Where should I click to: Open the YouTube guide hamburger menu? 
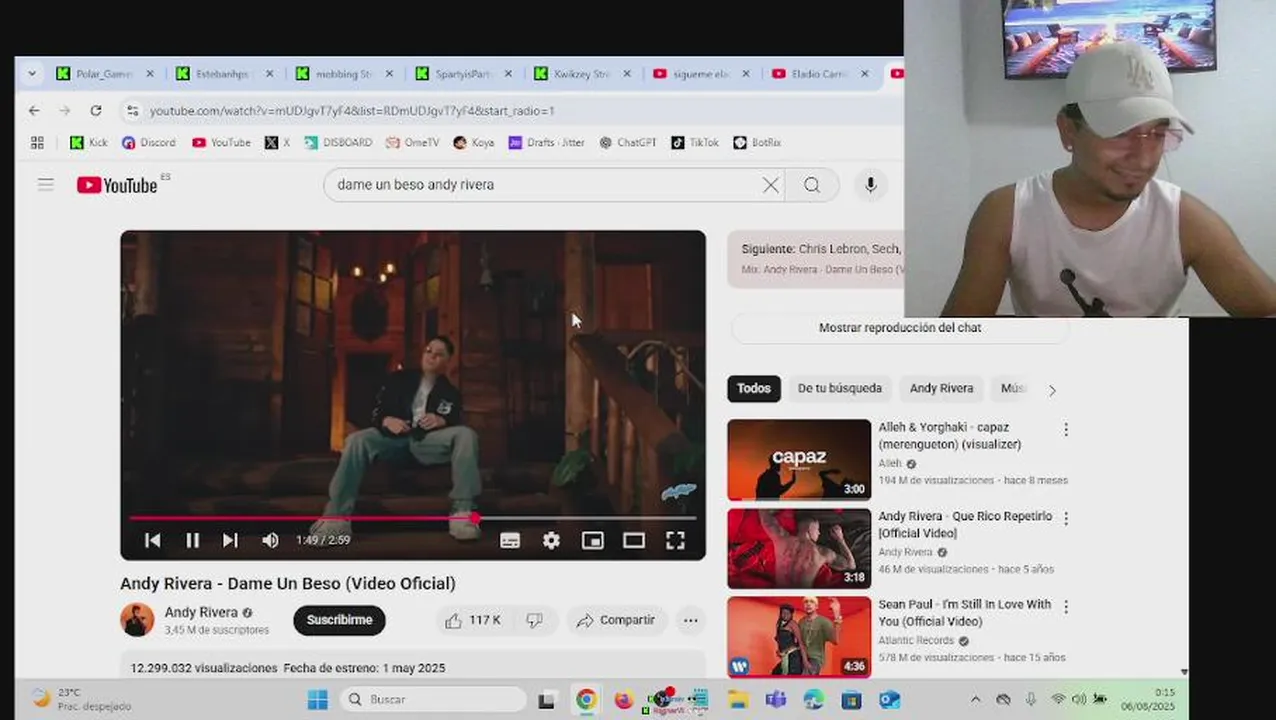tap(46, 184)
